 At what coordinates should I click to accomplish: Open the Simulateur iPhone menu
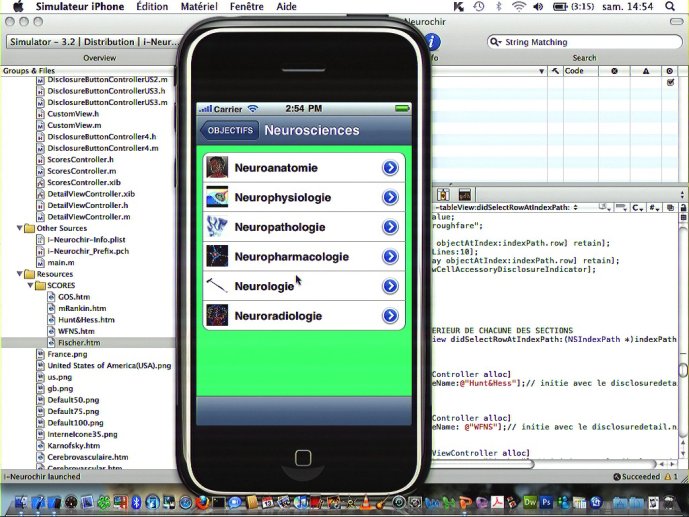tap(80, 7)
